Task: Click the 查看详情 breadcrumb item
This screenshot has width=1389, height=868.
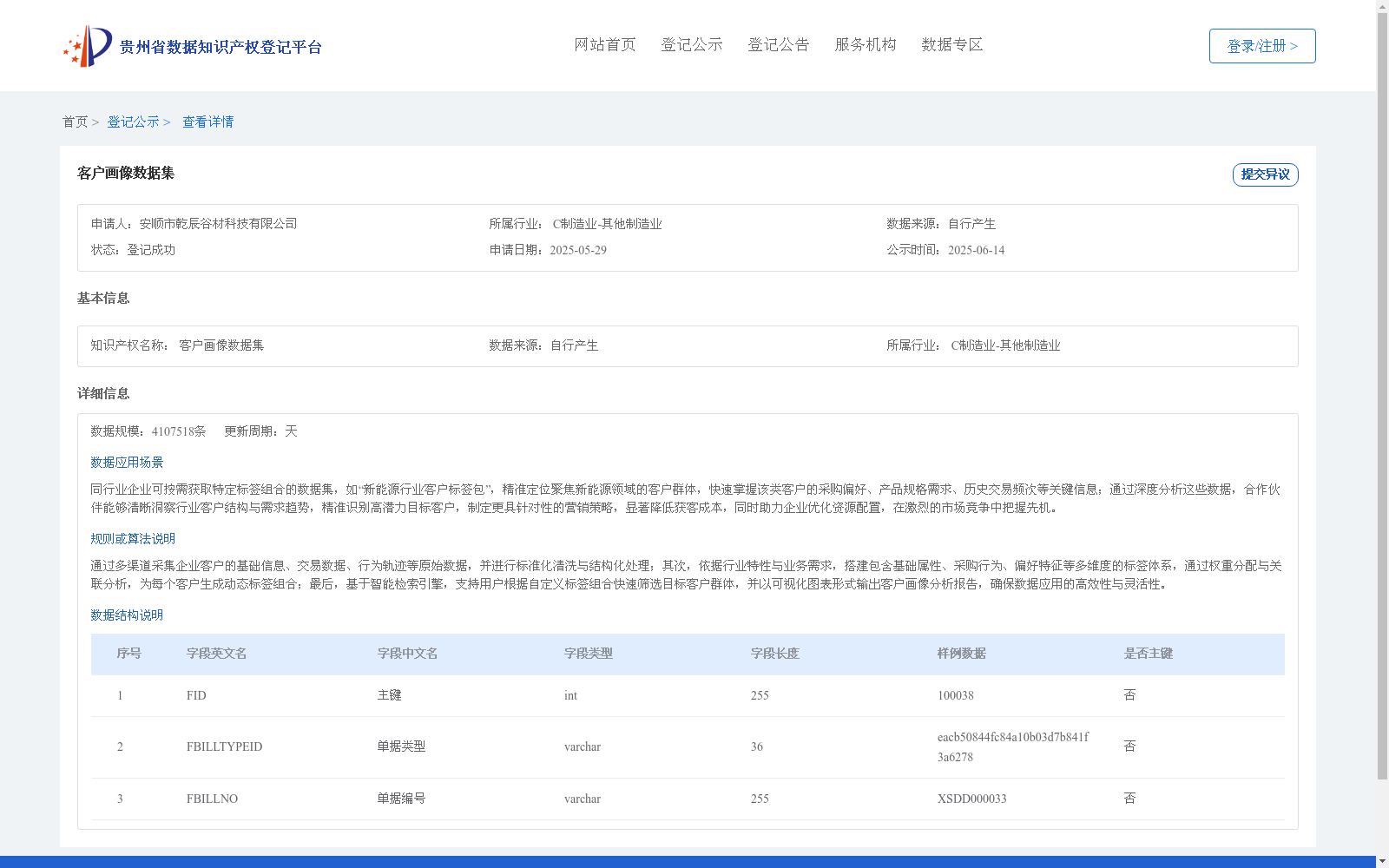Action: pos(207,122)
